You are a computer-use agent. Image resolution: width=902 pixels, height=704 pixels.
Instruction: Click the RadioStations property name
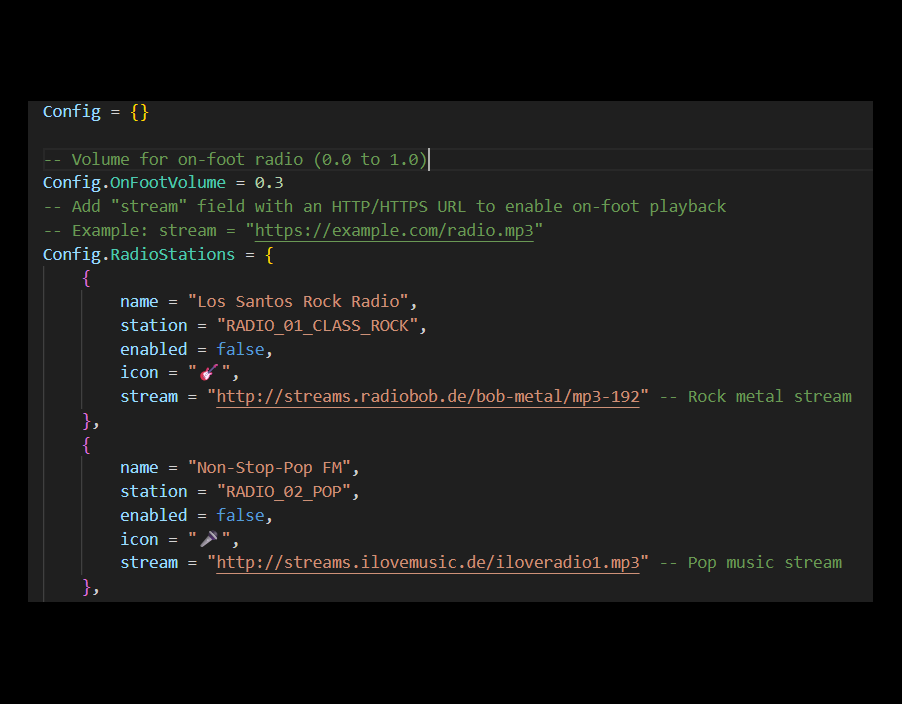[x=173, y=255]
